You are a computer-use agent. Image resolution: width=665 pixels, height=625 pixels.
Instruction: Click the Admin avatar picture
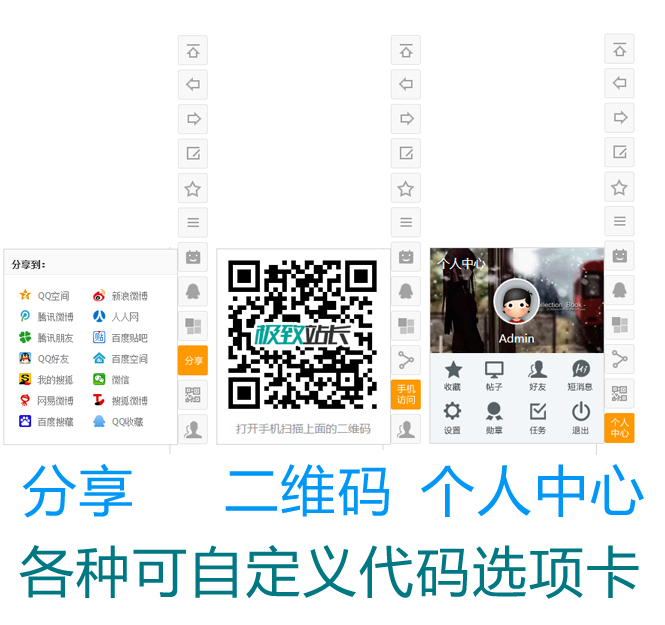tap(517, 301)
